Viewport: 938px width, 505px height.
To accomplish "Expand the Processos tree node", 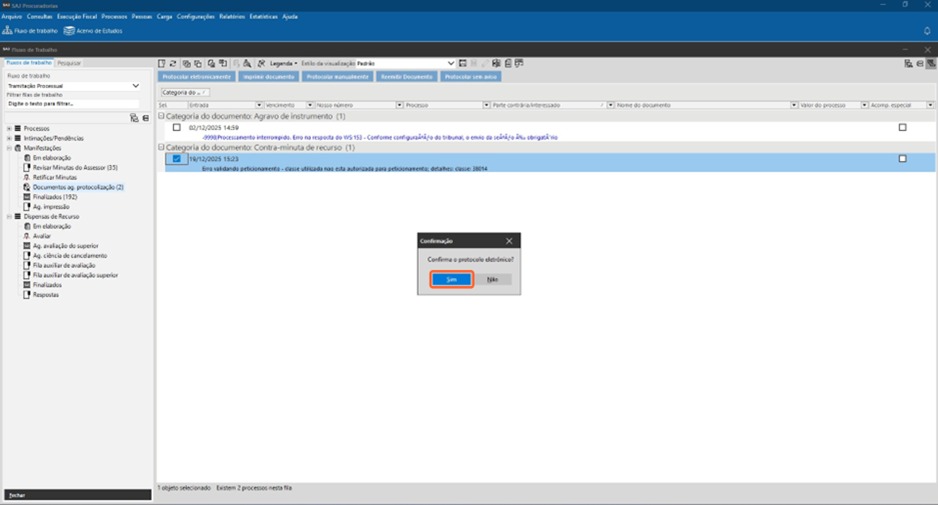I will pos(9,129).
